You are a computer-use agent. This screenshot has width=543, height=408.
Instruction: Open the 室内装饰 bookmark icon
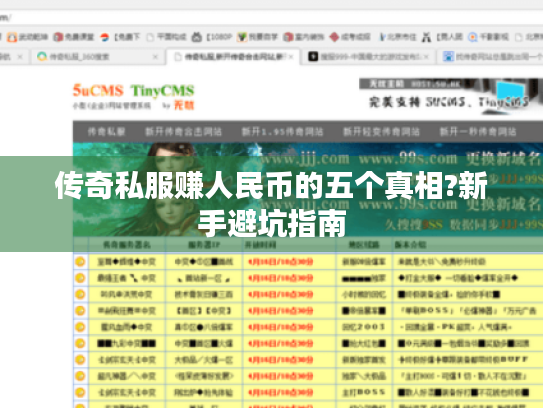tap(288, 37)
